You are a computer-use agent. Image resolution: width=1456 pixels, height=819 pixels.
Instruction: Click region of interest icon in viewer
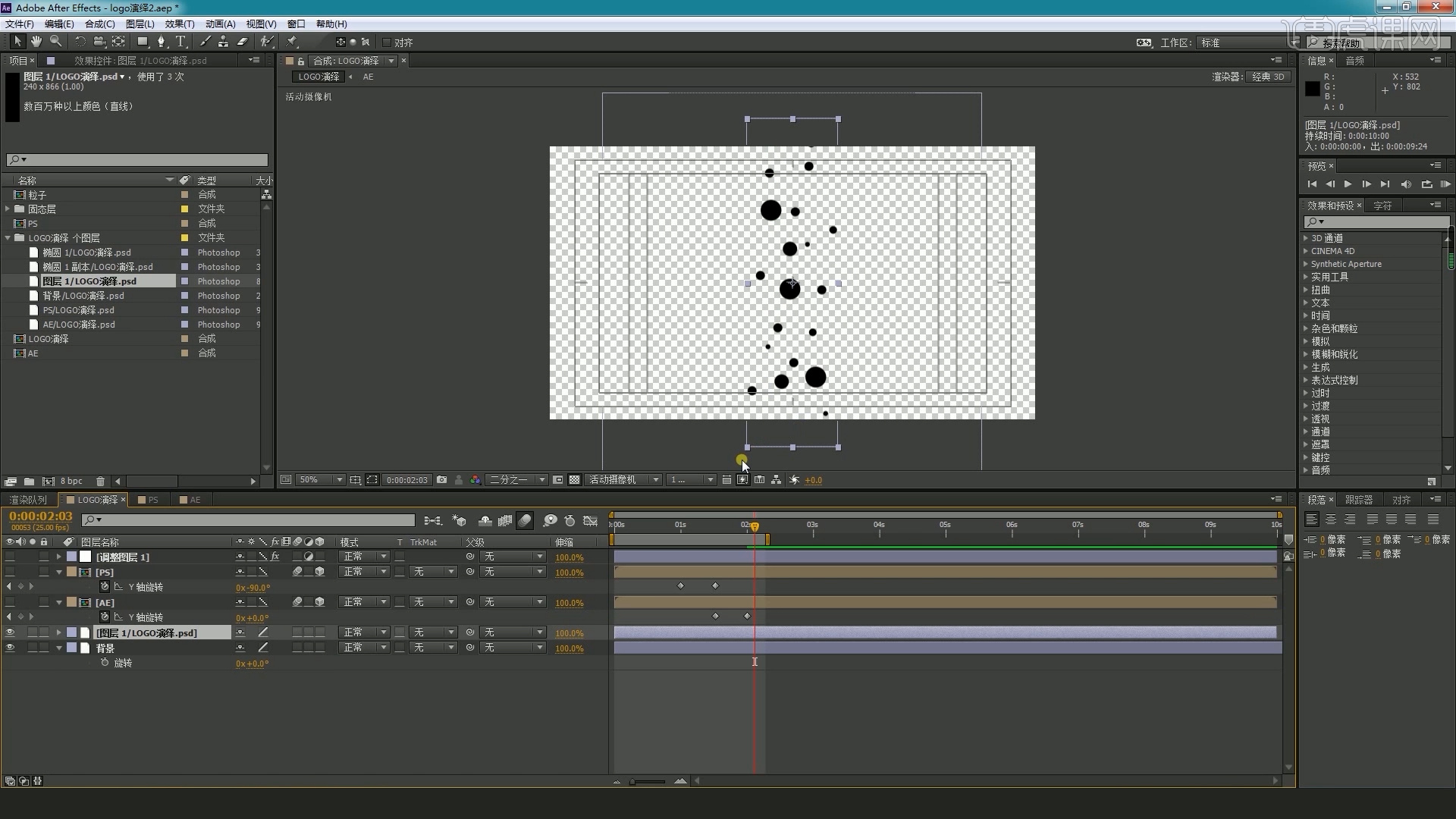[x=372, y=480]
